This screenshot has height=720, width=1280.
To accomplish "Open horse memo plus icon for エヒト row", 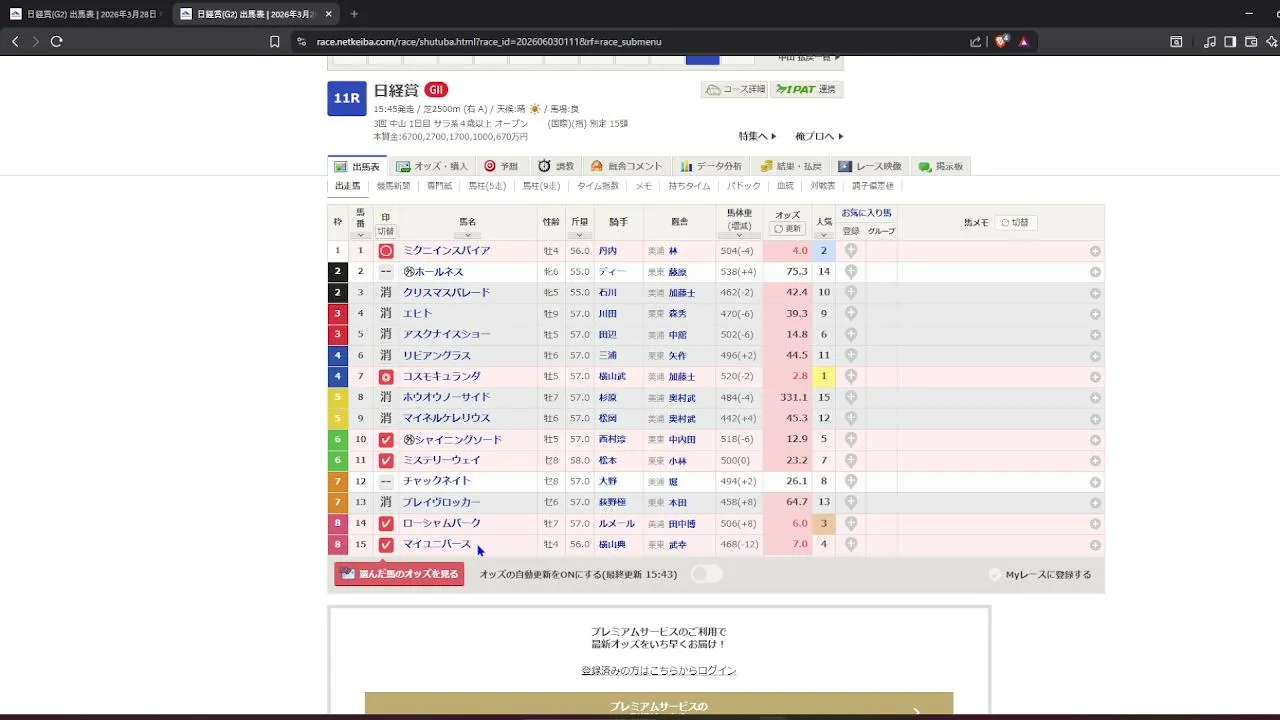I will [1095, 314].
